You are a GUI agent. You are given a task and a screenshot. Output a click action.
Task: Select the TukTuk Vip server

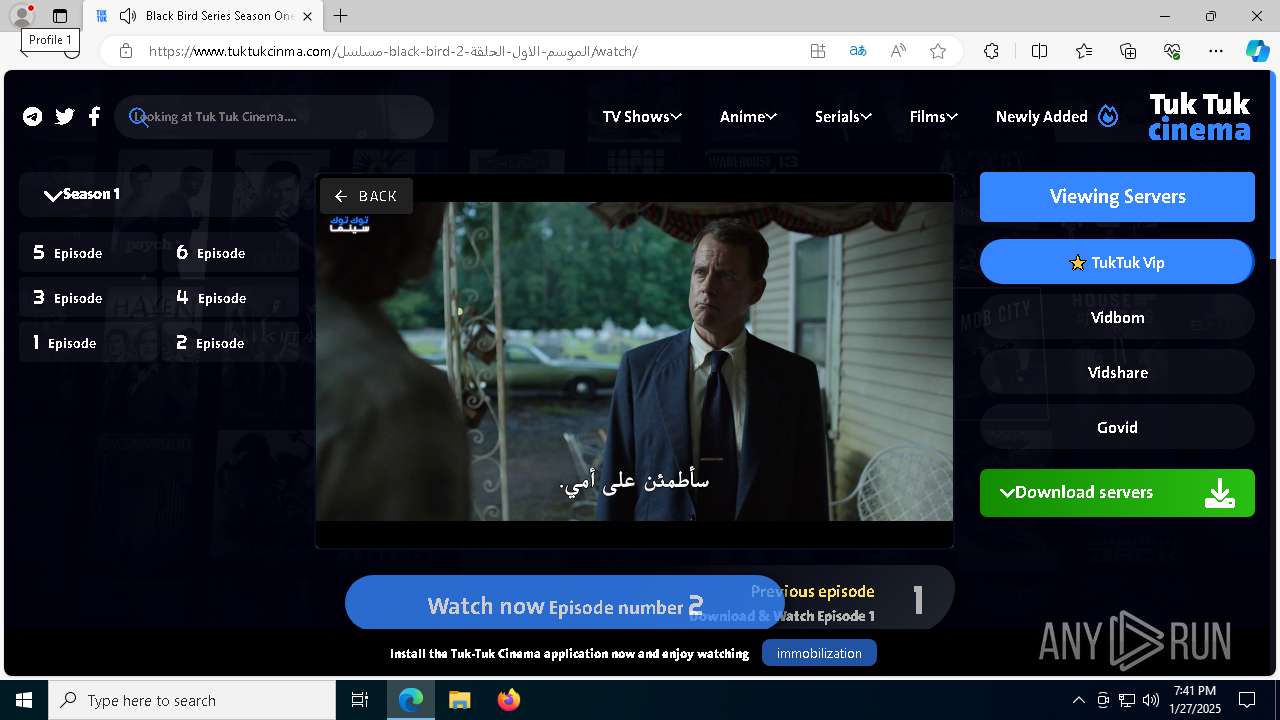pos(1117,262)
